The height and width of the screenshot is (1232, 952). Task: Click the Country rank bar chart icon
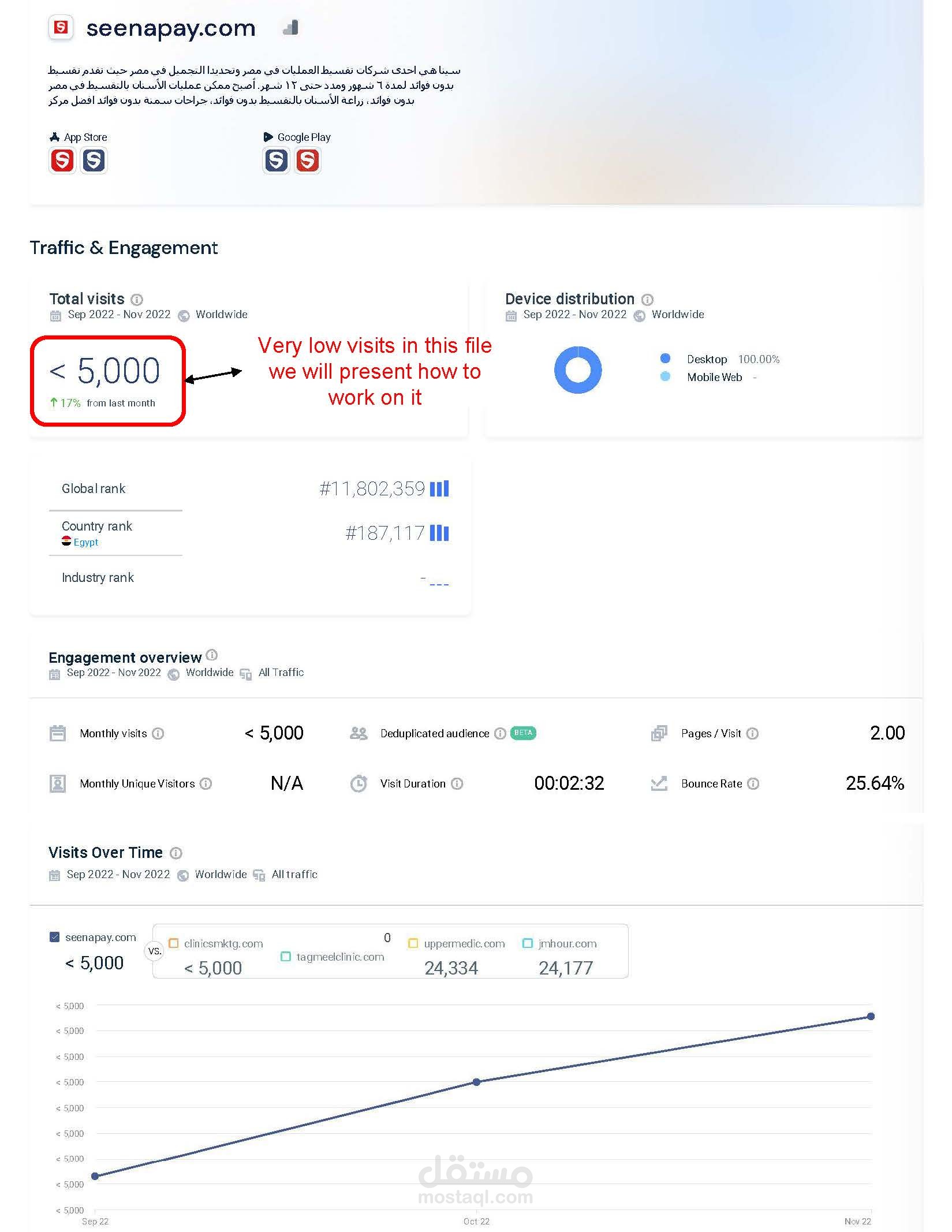click(x=439, y=533)
